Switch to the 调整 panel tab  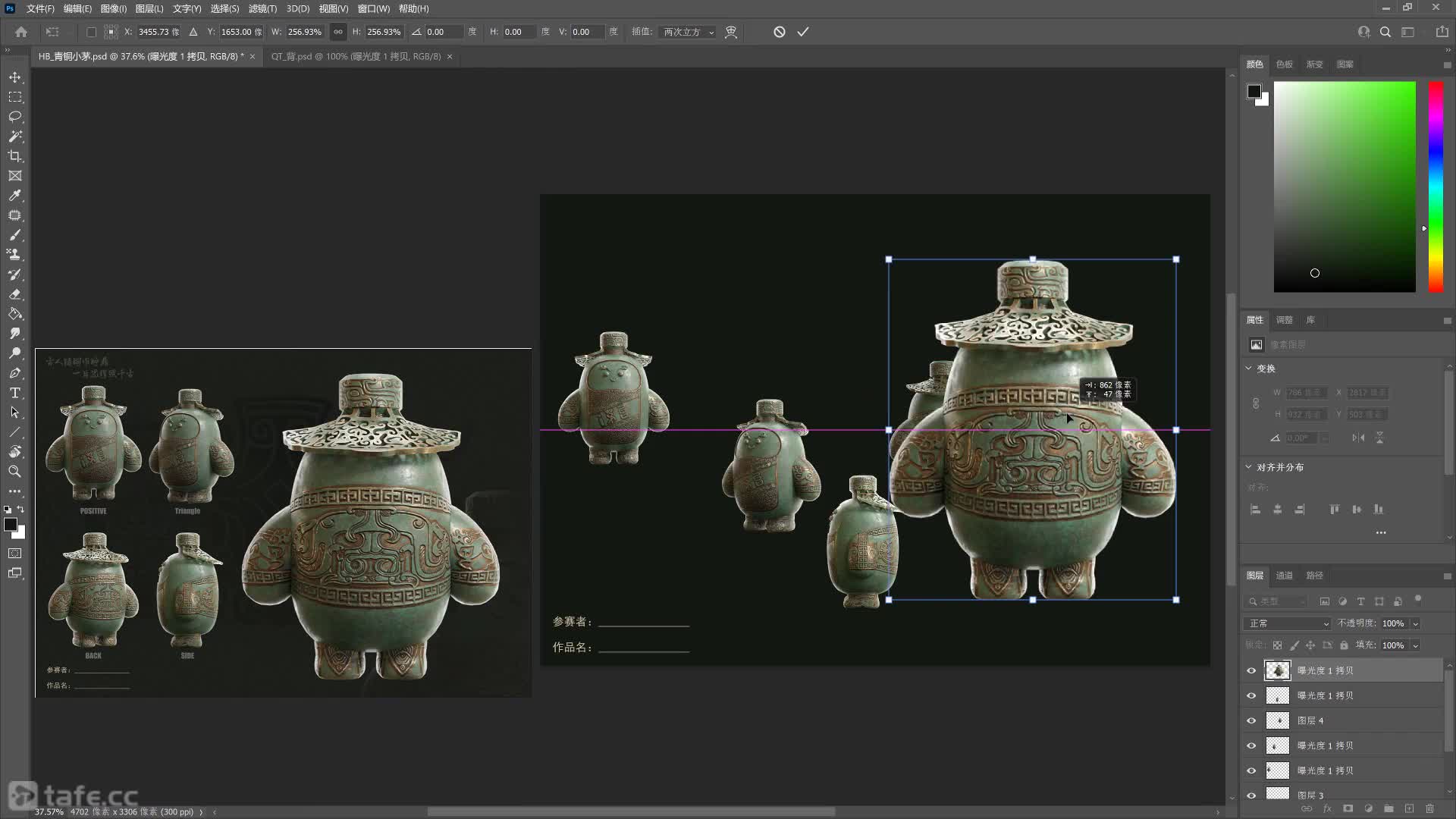pos(1285,320)
